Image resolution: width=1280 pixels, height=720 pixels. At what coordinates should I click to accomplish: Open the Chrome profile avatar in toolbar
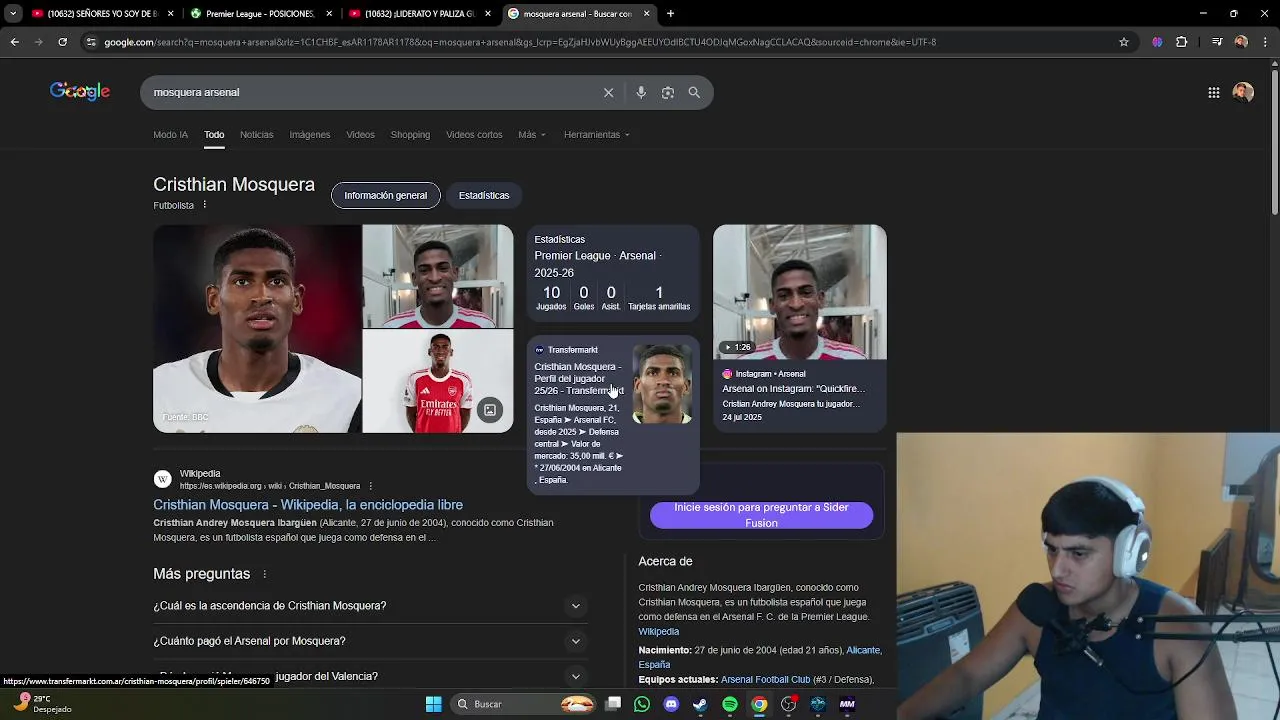pyautogui.click(x=1241, y=42)
